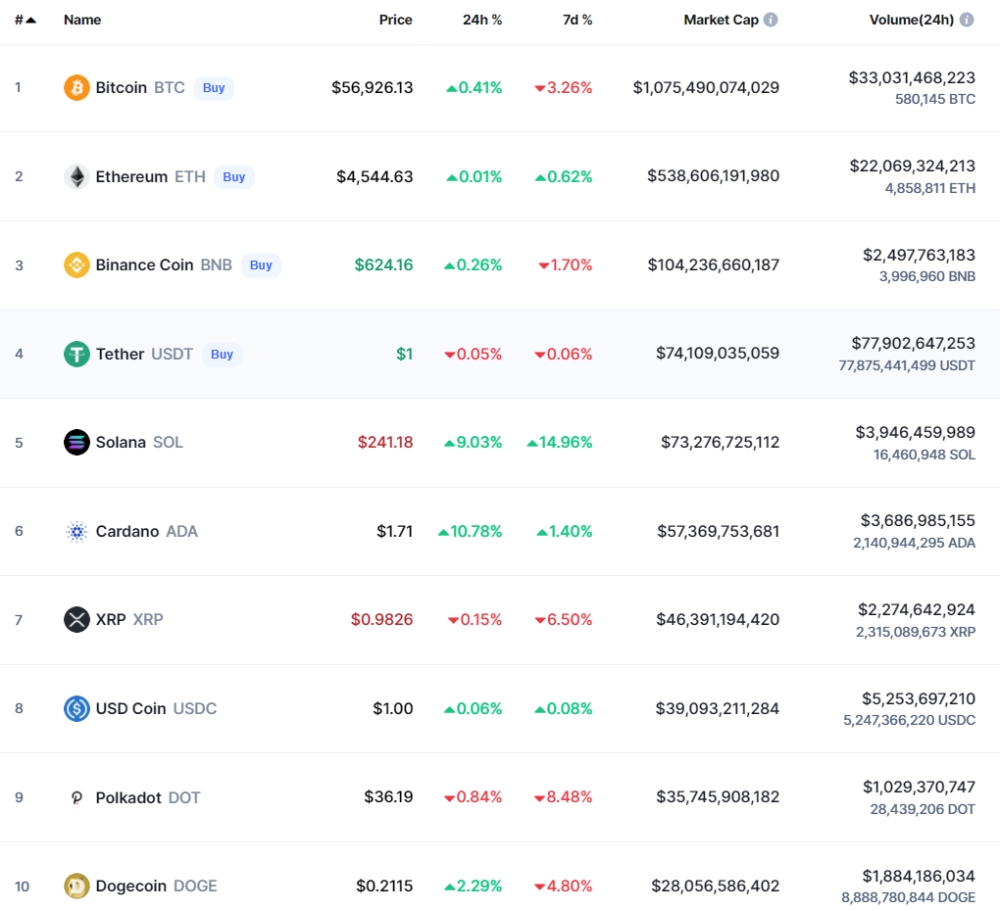The image size is (1000, 911).
Task: Click the Solana black logo icon
Action: tap(77, 442)
